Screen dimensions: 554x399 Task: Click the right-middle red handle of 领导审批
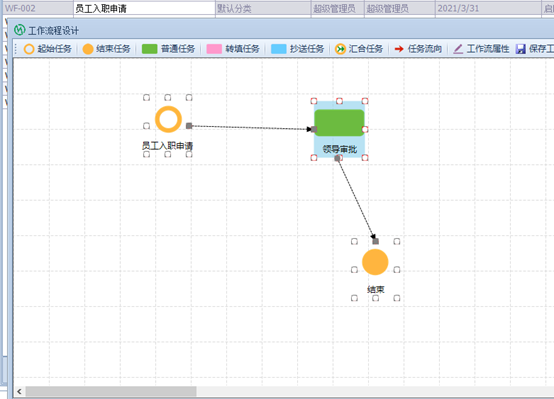[365, 129]
